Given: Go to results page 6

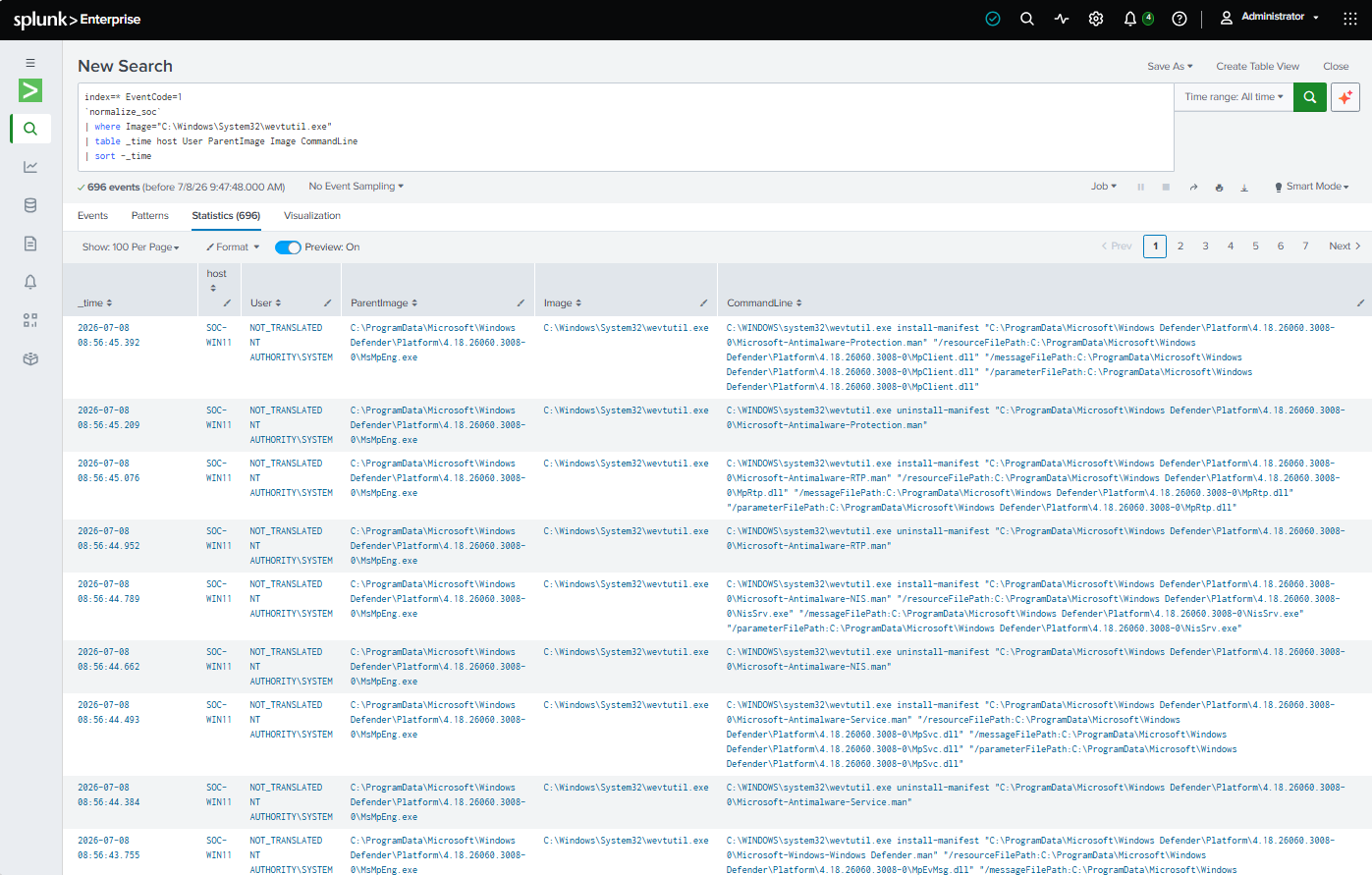Looking at the screenshot, I should pyautogui.click(x=1281, y=246).
